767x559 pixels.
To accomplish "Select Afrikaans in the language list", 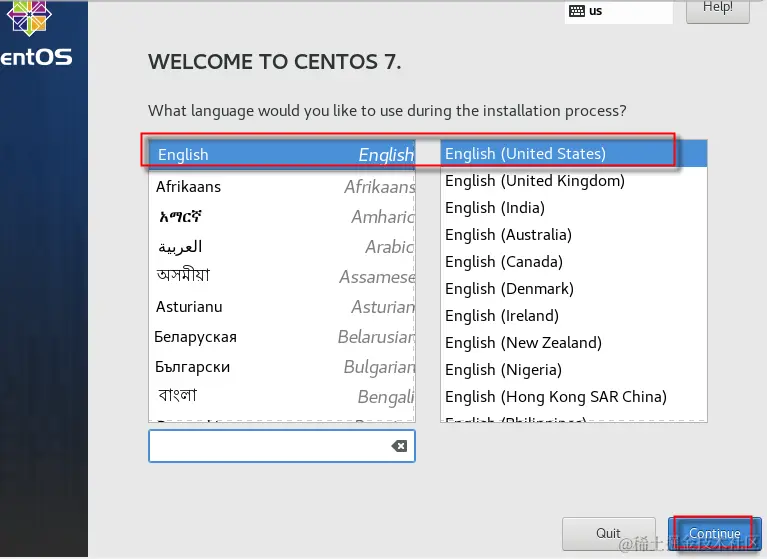I will click(282, 186).
